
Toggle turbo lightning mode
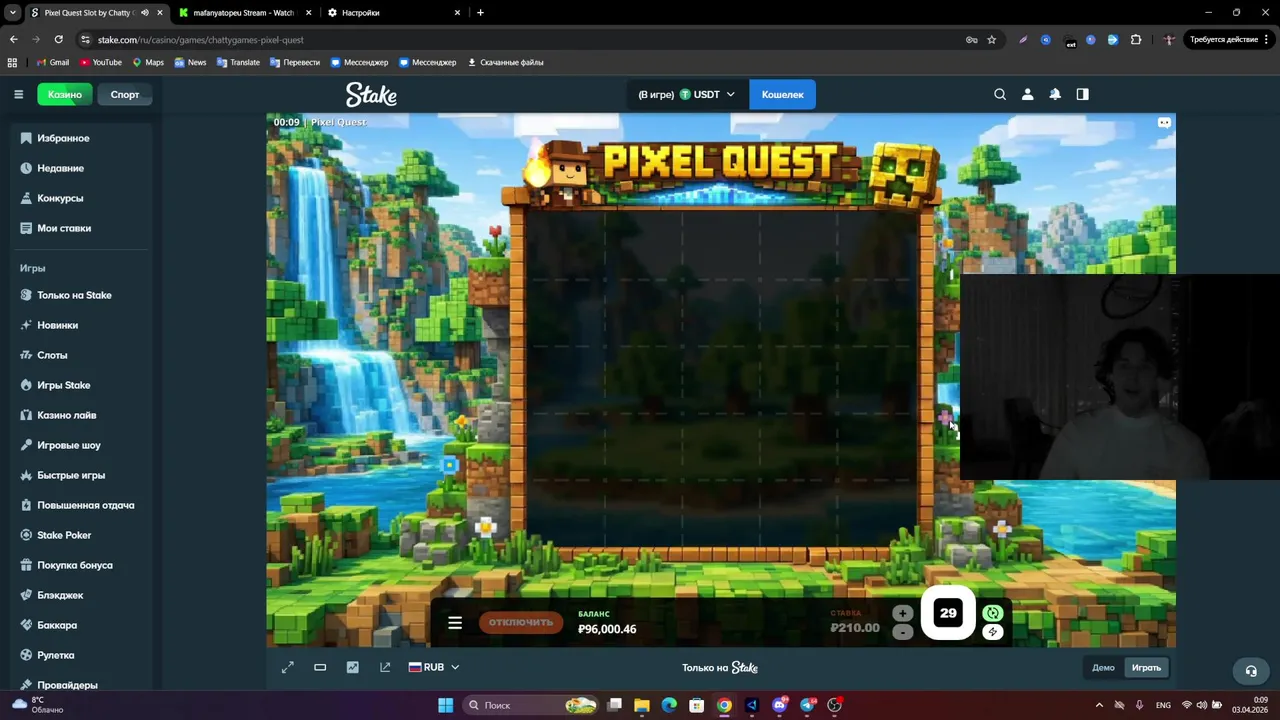tap(992, 632)
